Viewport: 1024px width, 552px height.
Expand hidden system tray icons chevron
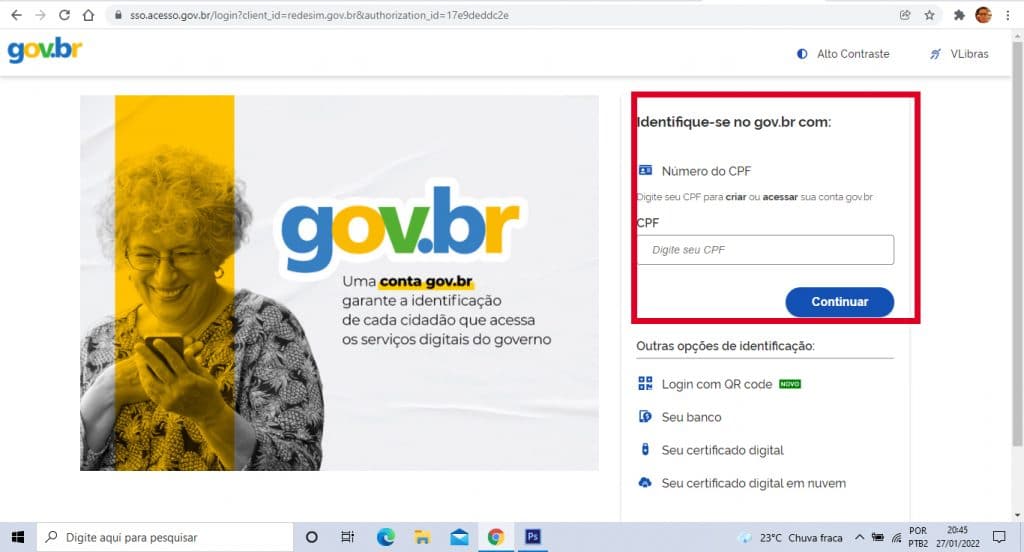coord(859,538)
